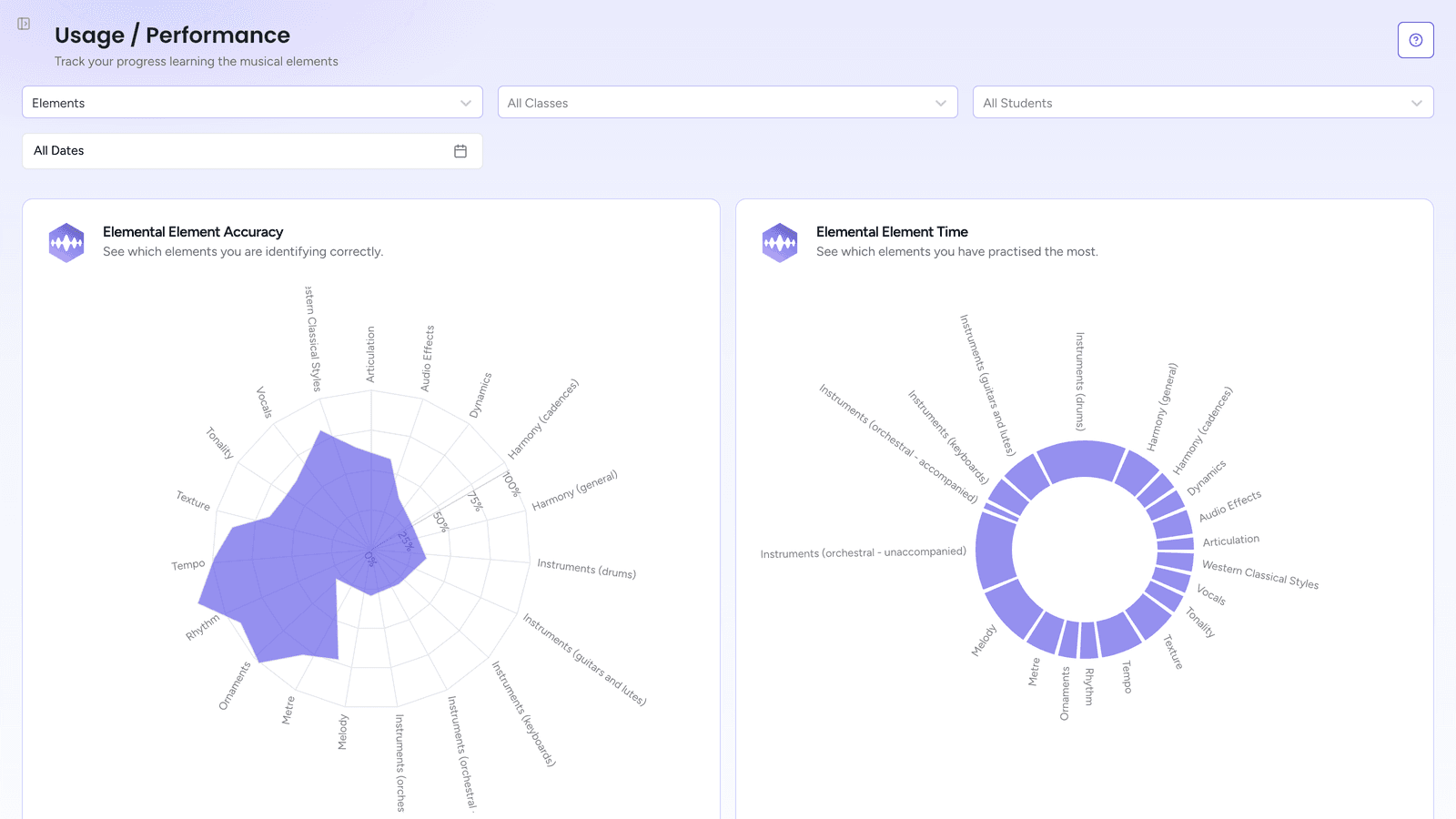Open the All Dates date picker field

tap(252, 151)
